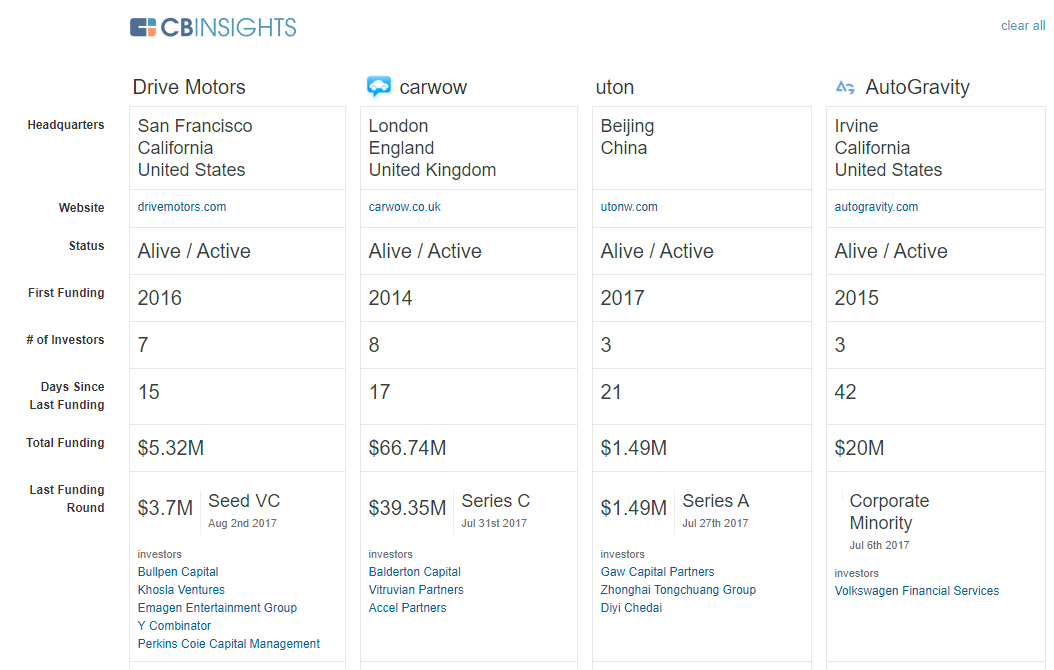Click the Jul 31st 2017 funding date
The width and height of the screenshot is (1054, 670).
(494, 524)
